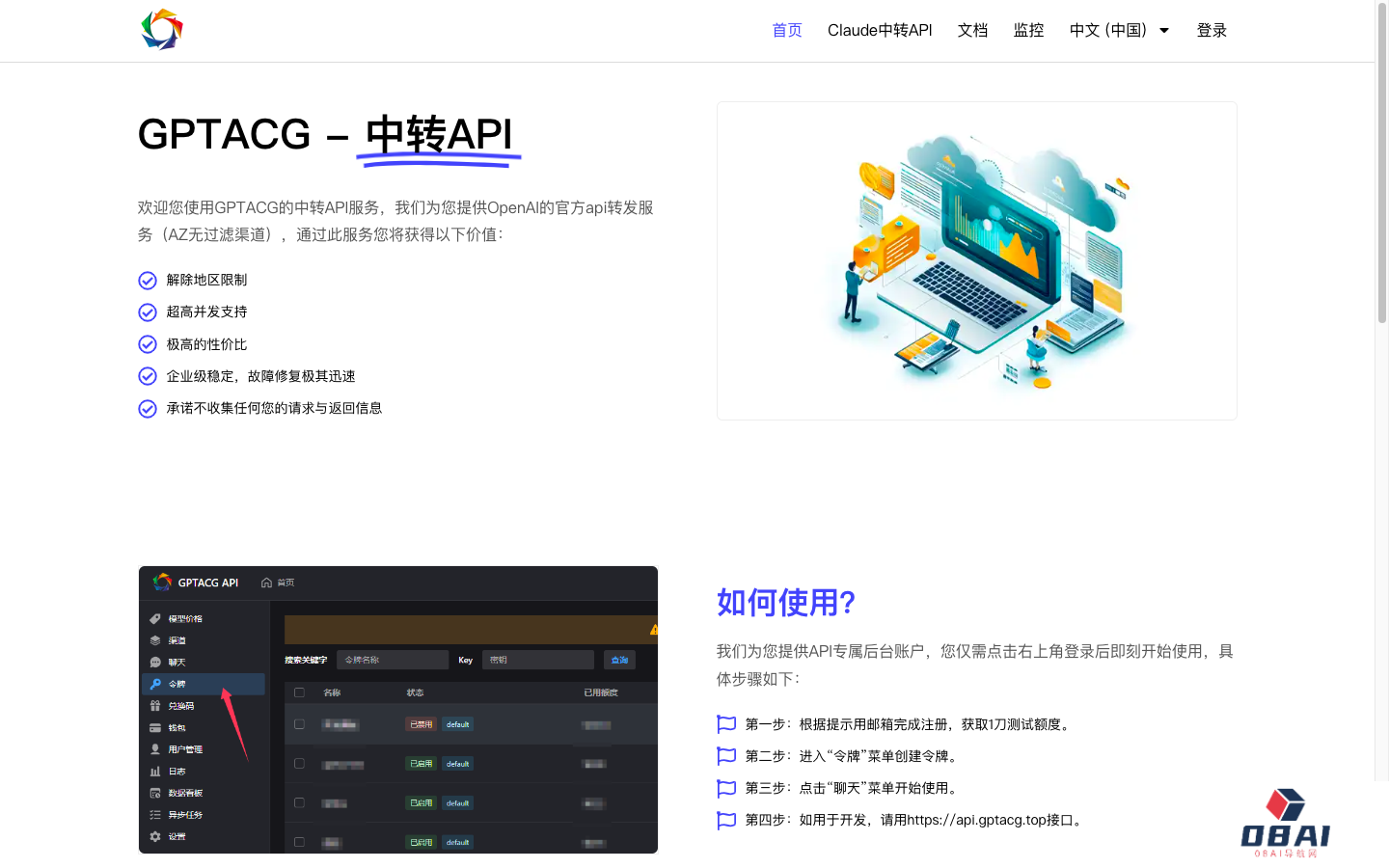Click the laptop analytics illustration image

tap(977, 261)
